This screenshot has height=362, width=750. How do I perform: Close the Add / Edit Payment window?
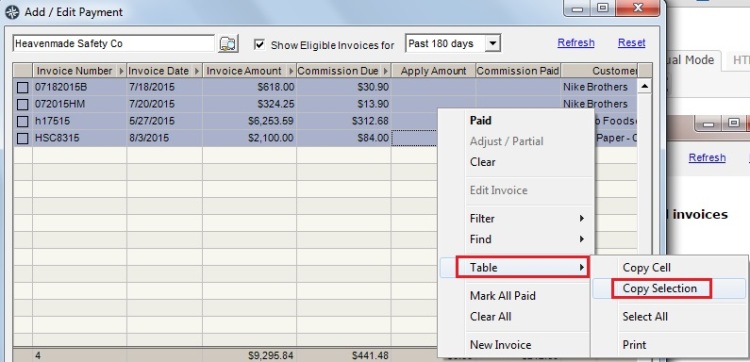point(638,8)
